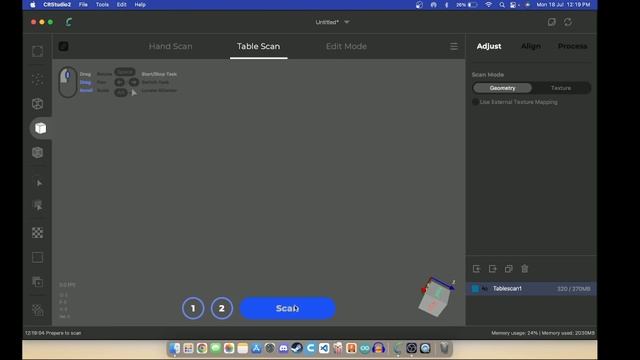Click the dark square icon left of Hand Scan
The image size is (640, 360).
pyautogui.click(x=63, y=46)
